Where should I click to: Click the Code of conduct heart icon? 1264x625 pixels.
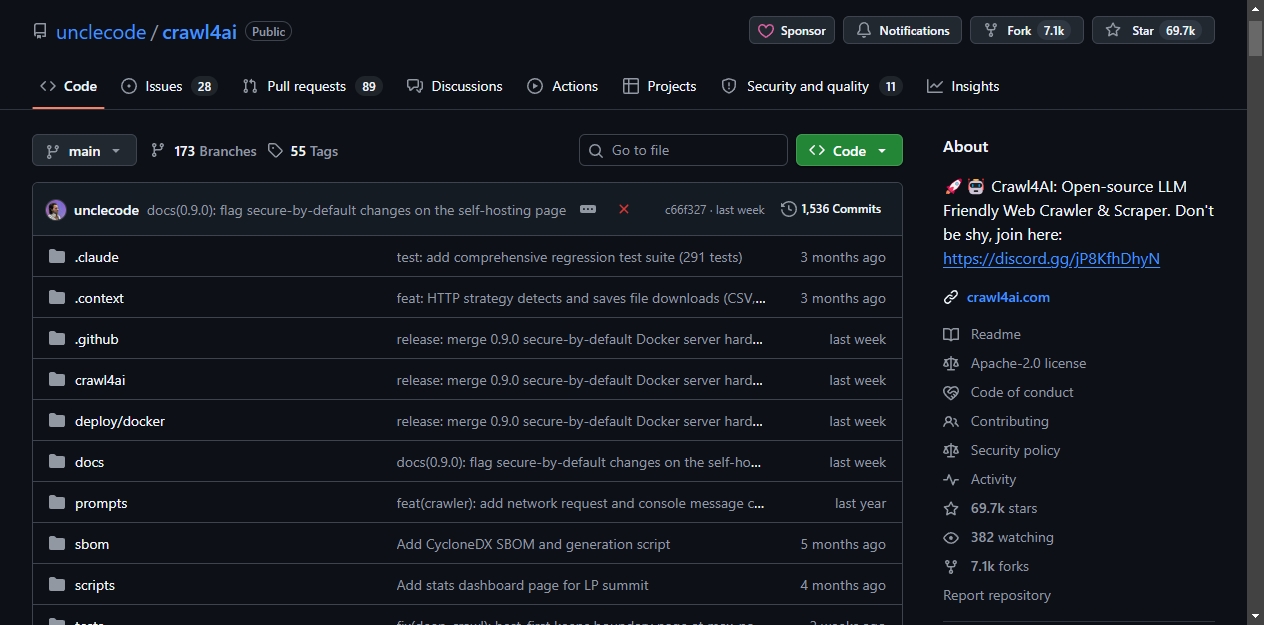[951, 392]
